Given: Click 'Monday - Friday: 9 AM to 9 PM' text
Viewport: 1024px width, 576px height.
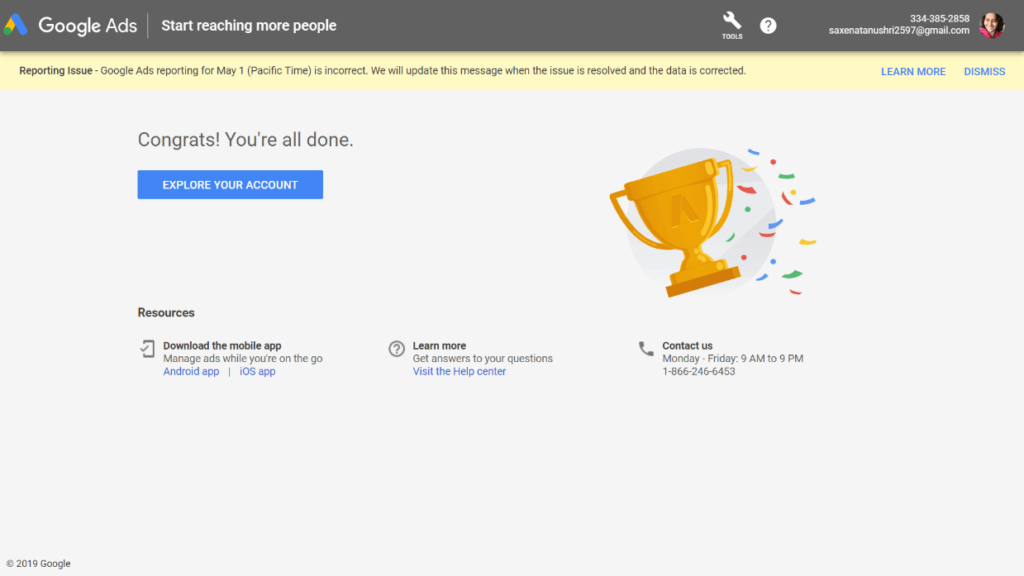Looking at the screenshot, I should pyautogui.click(x=733, y=359).
